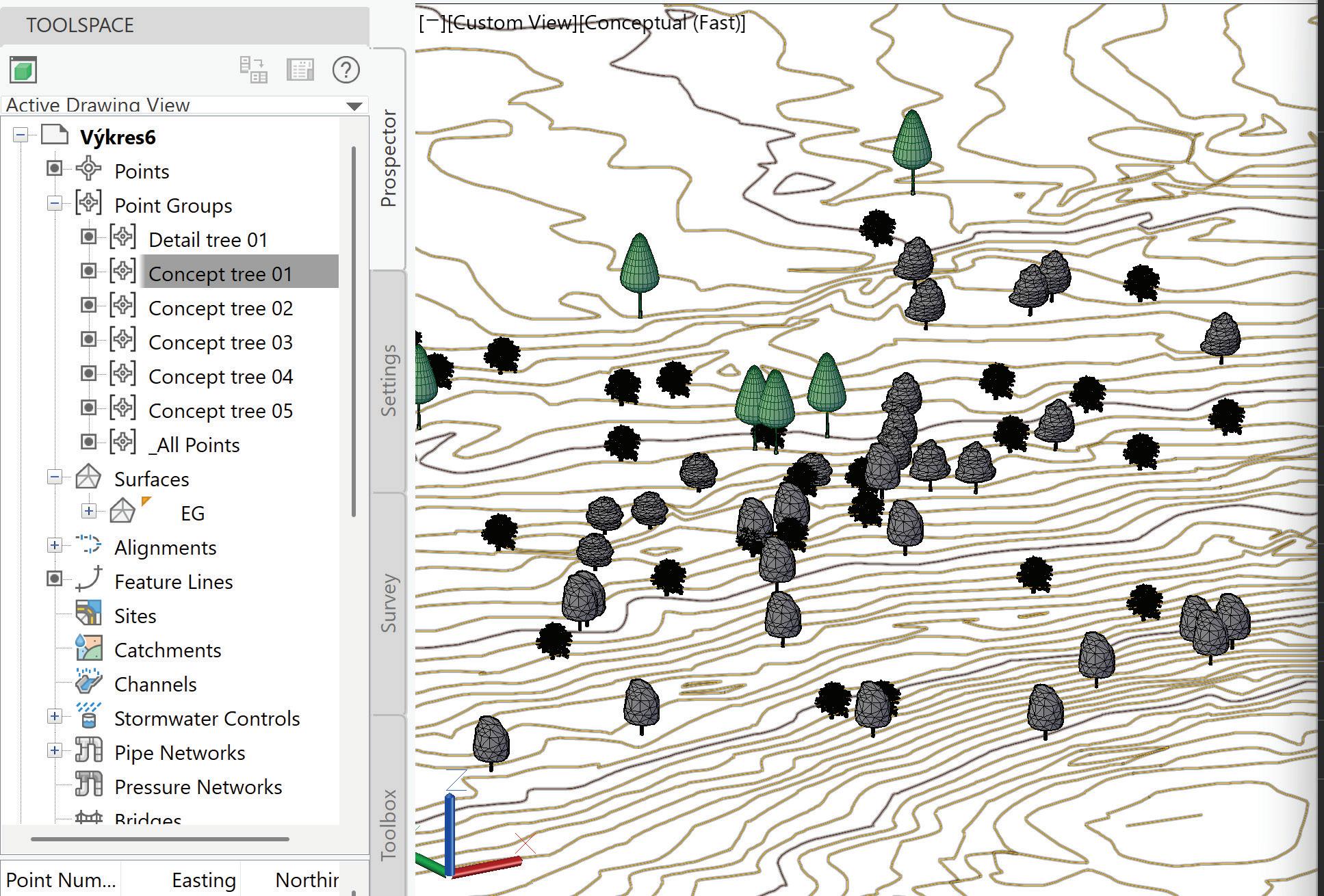Select Concept tree 03 point group
The height and width of the screenshot is (896, 1324).
(220, 342)
